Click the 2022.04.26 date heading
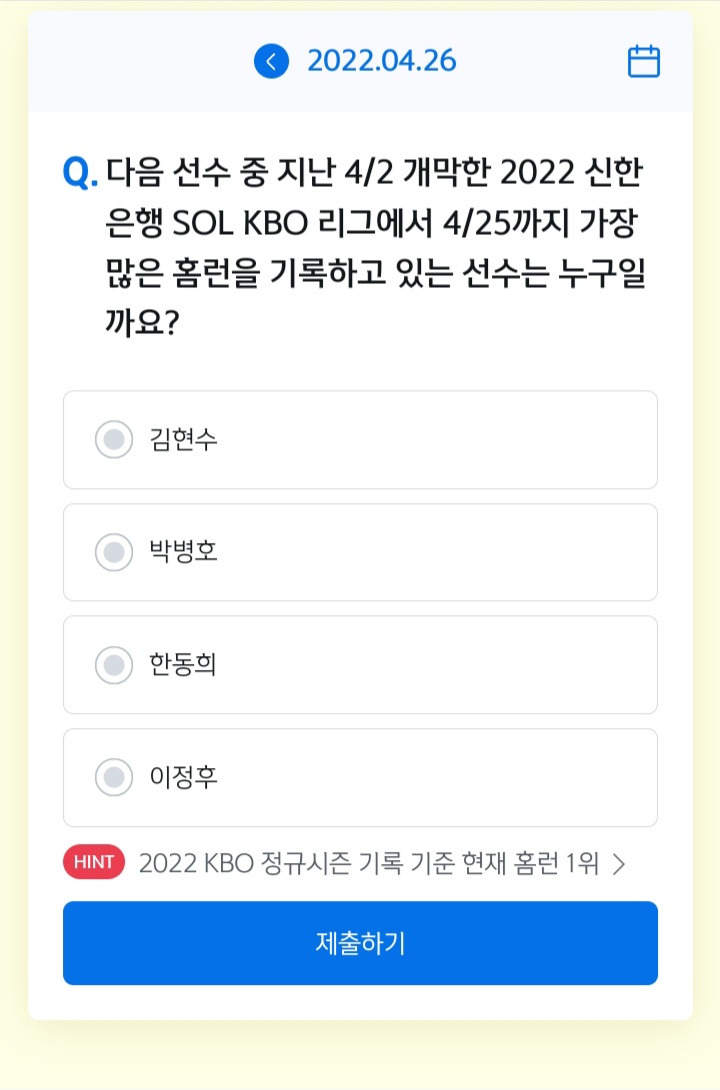The width and height of the screenshot is (720, 1090). point(382,61)
